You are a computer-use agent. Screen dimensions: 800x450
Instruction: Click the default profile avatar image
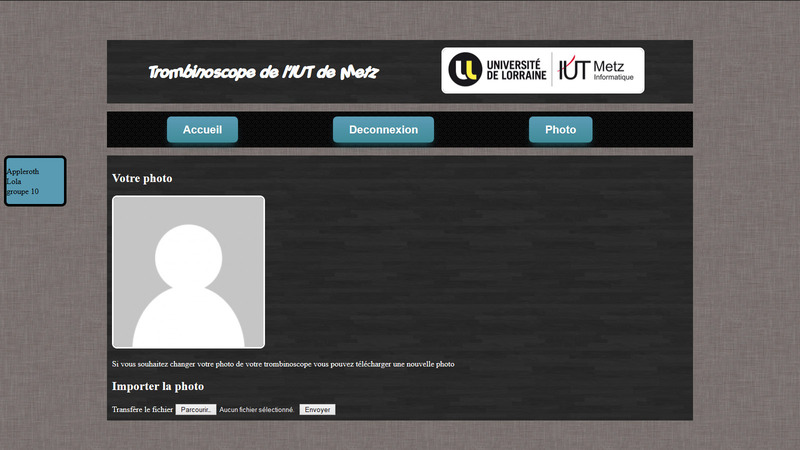(188, 272)
